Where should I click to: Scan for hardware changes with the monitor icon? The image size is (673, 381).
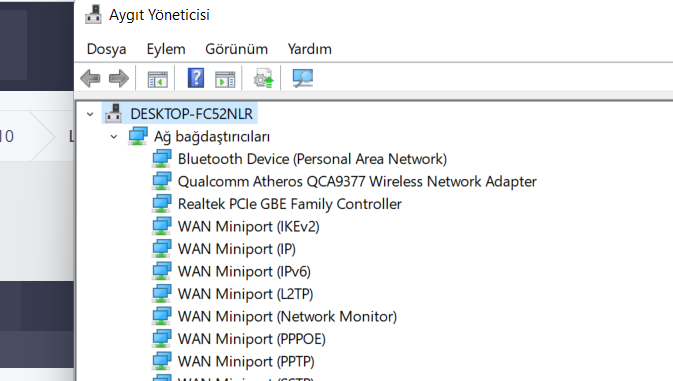coord(303,78)
